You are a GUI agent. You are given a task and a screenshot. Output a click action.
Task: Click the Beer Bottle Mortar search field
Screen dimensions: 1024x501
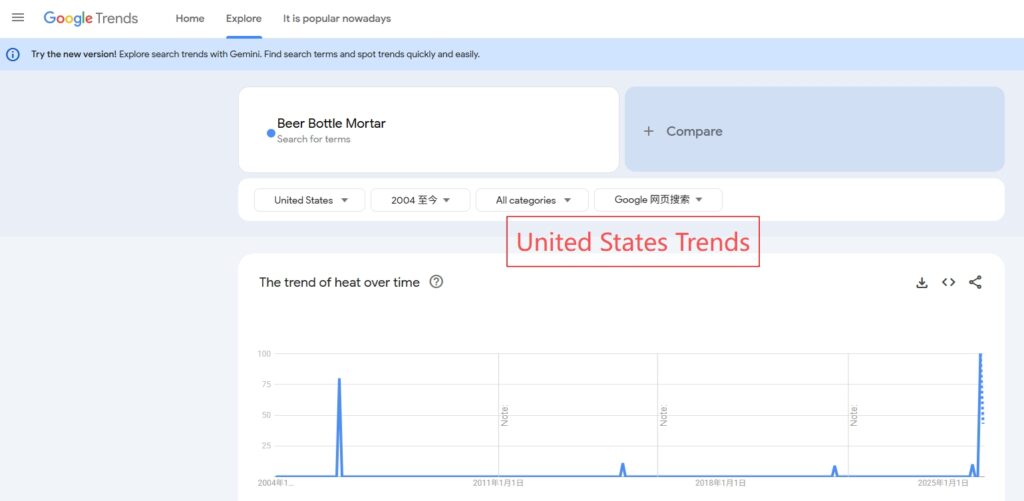331,124
